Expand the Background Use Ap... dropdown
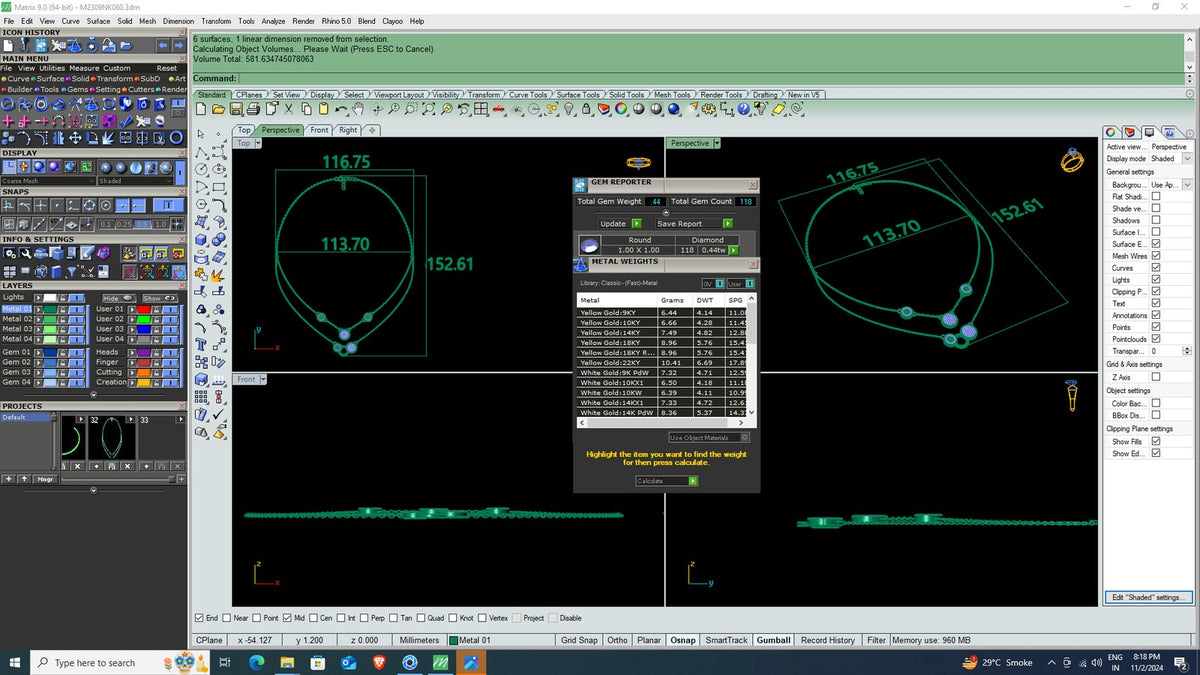 tap(1172, 184)
